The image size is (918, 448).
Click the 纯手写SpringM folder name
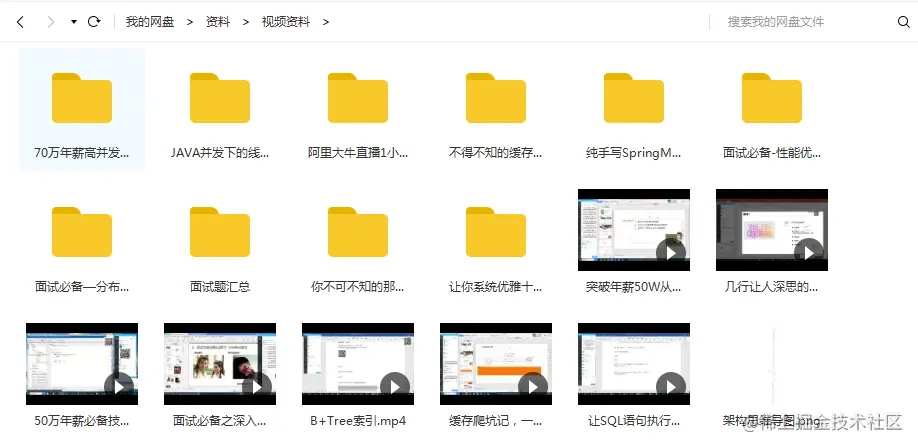(634, 153)
